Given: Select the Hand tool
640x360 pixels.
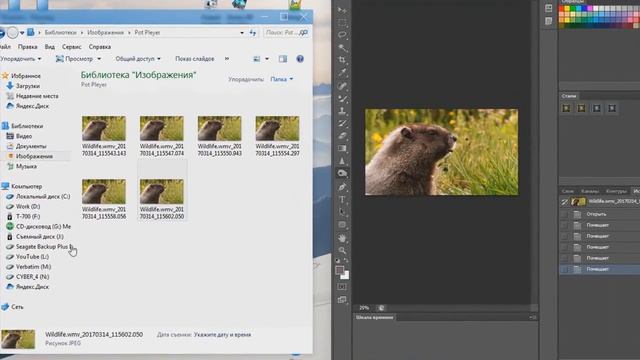Looking at the screenshot, I should (x=342, y=238).
